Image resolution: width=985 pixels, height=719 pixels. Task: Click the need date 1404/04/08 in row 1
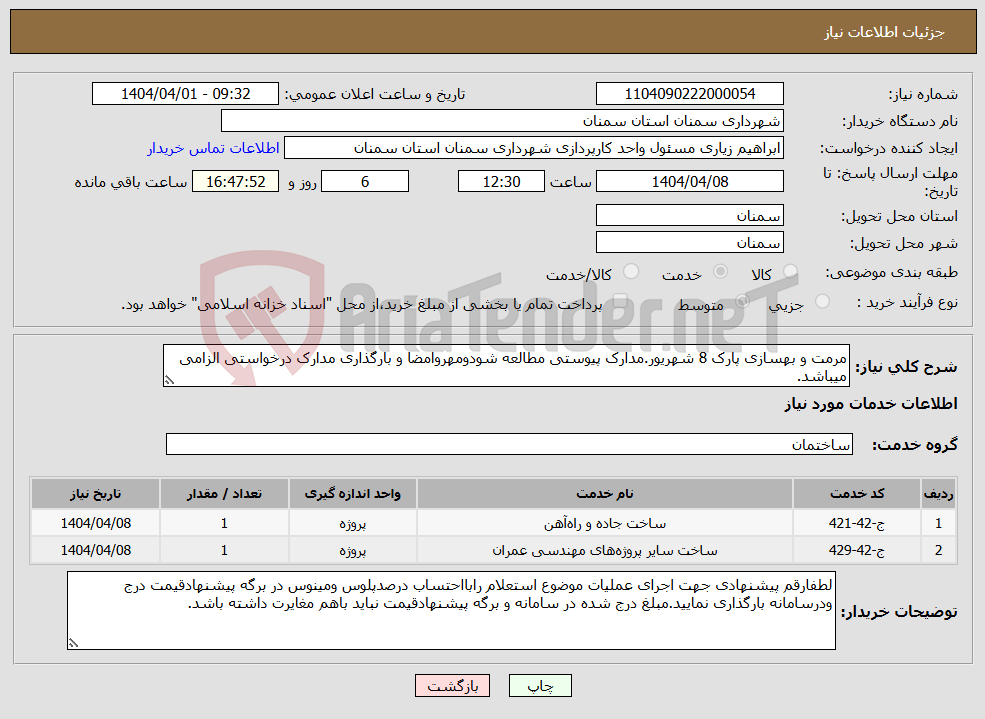coord(95,523)
